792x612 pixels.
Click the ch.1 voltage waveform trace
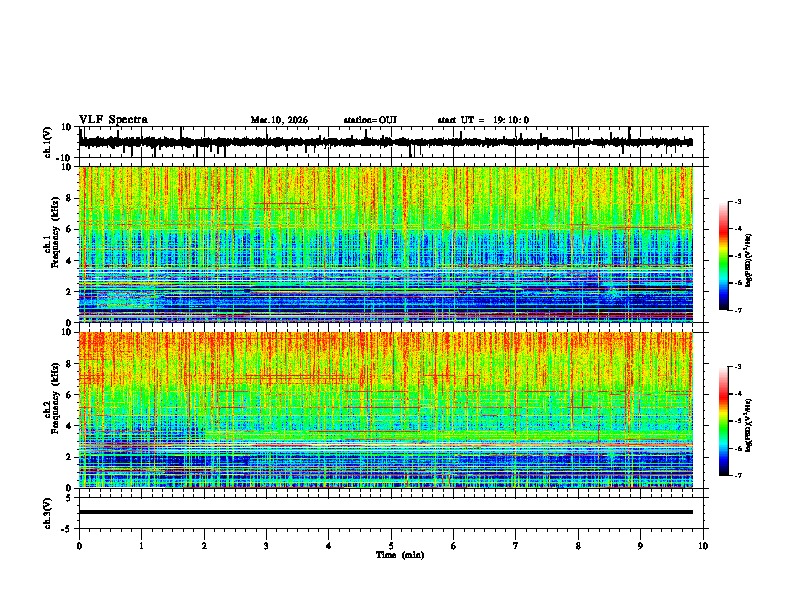[386, 142]
